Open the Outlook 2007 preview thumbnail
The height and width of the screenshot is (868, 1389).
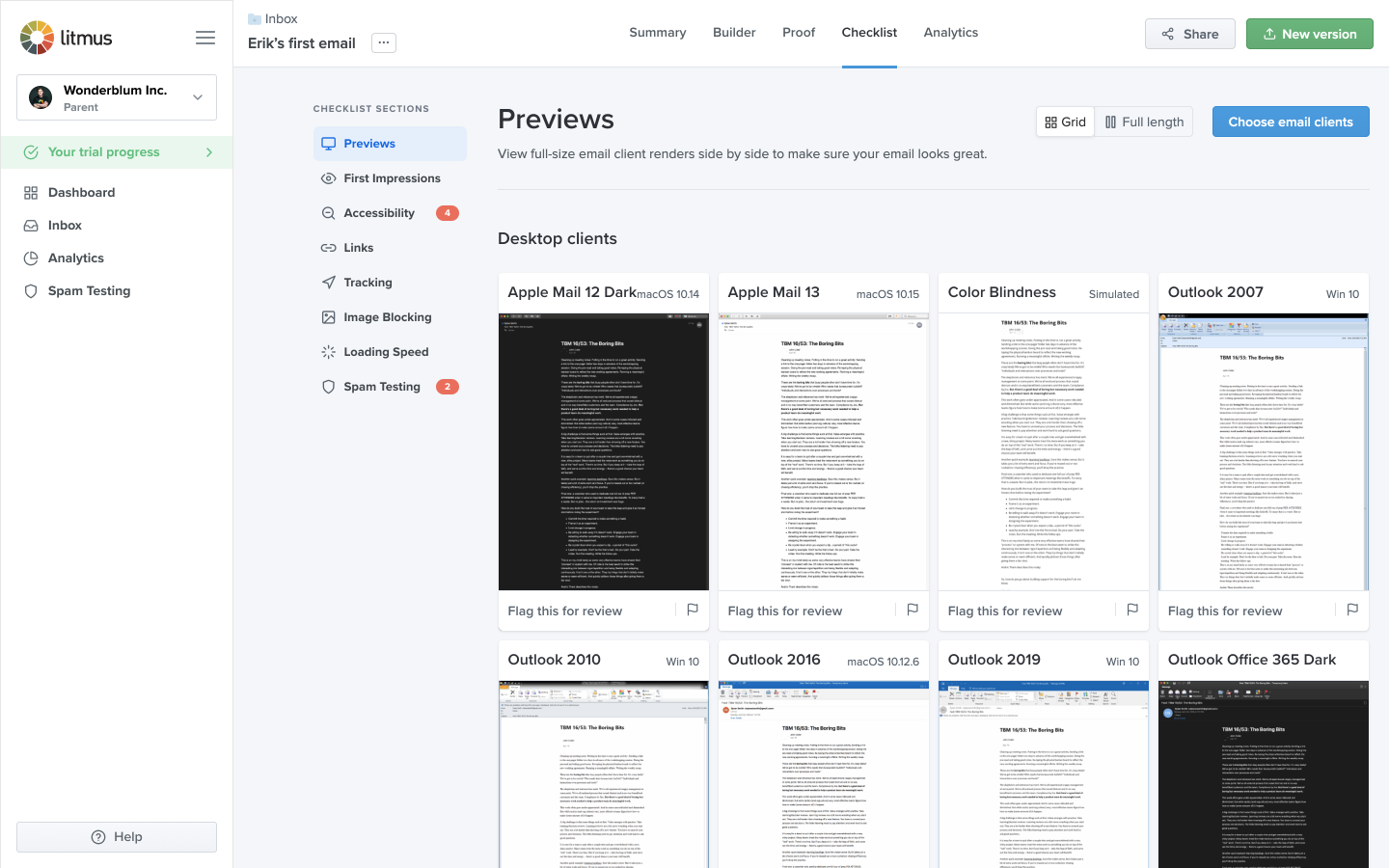click(1264, 451)
